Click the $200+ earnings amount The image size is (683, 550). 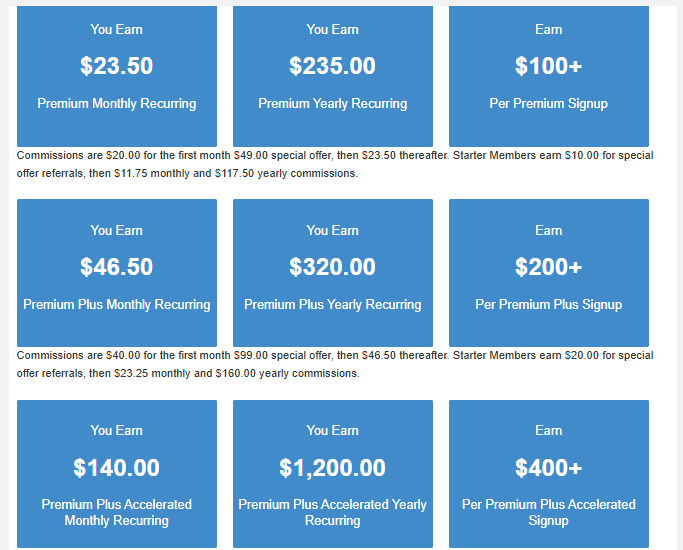coord(548,267)
